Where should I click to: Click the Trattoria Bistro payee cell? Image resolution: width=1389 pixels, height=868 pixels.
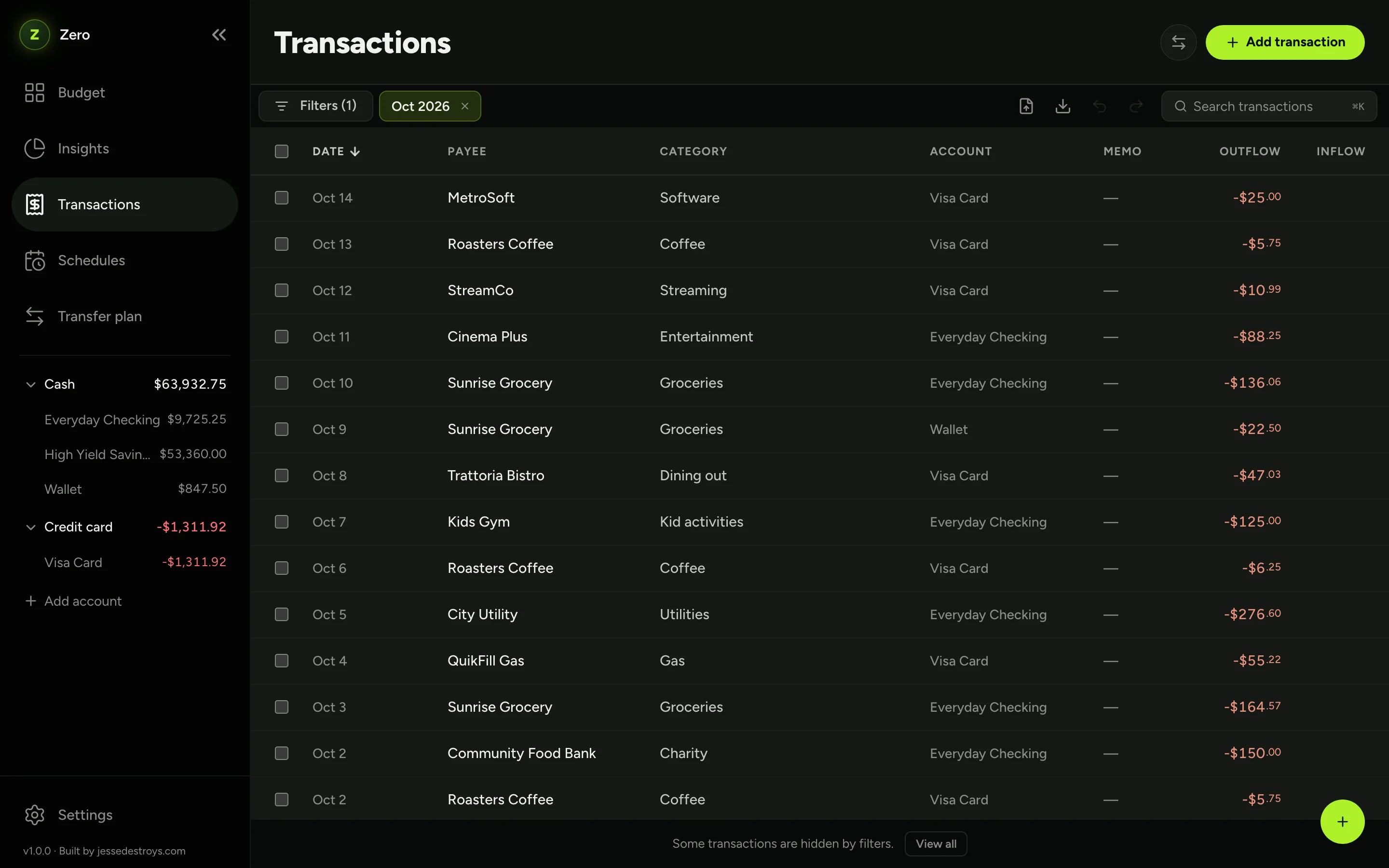495,475
